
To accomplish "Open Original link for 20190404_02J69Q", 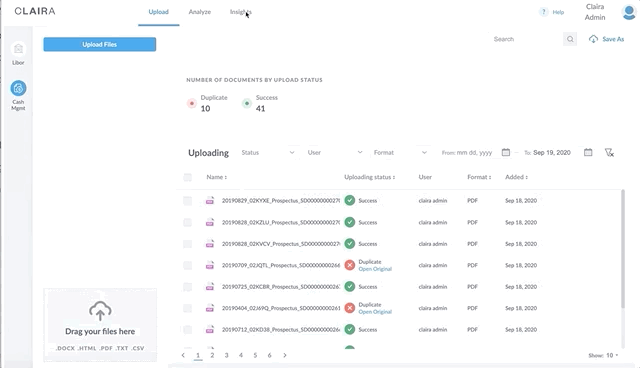I will pos(375,312).
